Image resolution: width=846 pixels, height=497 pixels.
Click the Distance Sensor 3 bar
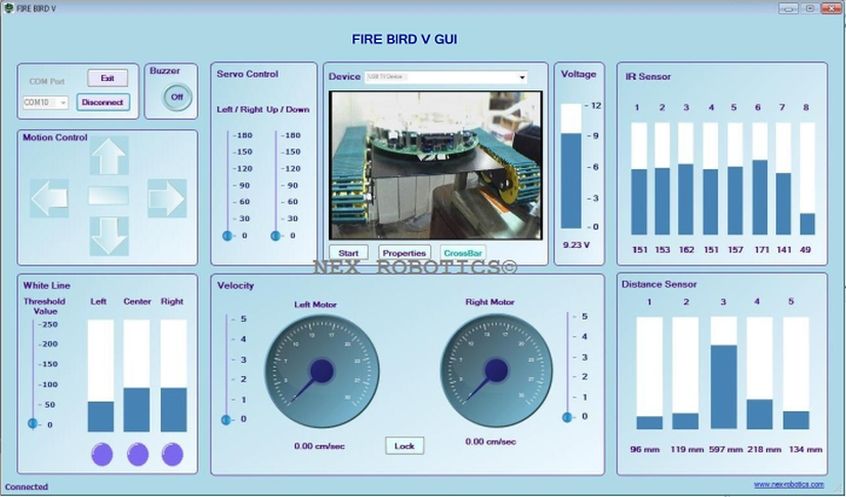pos(724,373)
